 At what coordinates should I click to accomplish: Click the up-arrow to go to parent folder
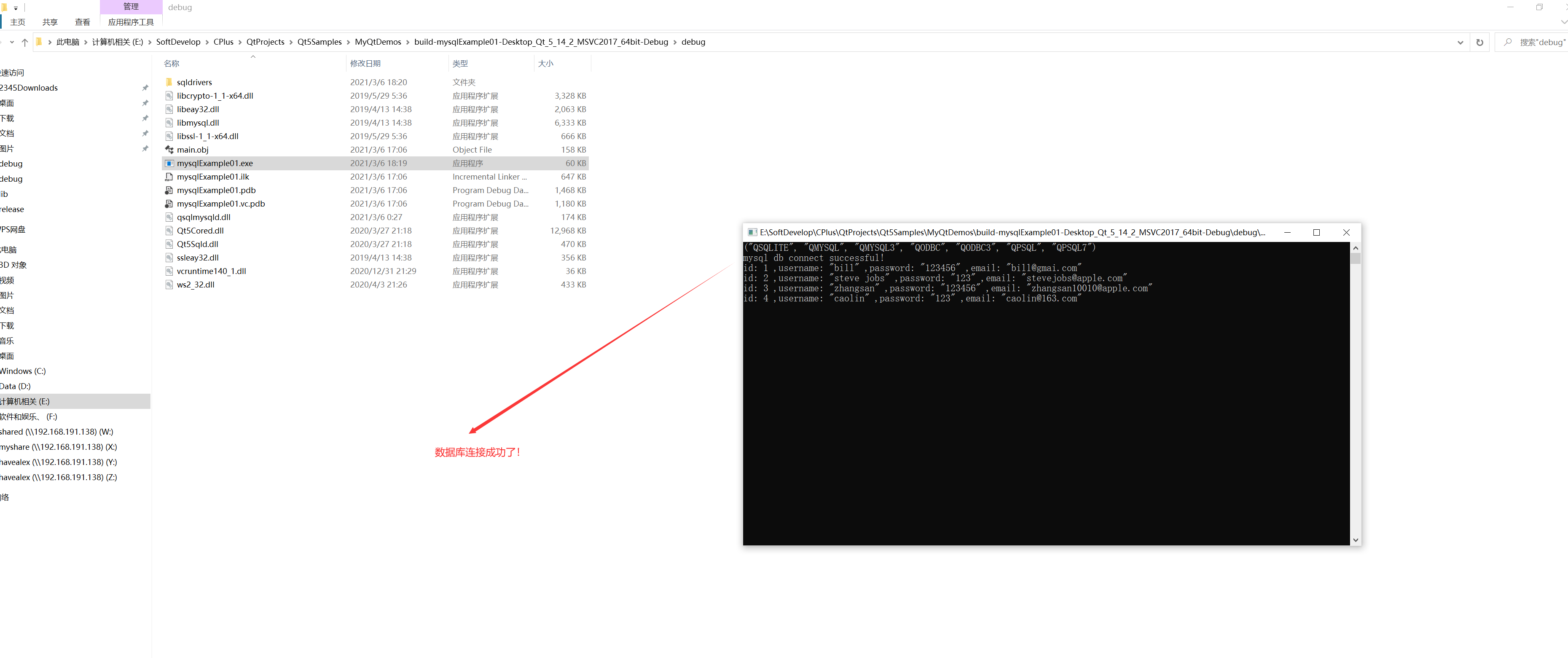pos(24,42)
